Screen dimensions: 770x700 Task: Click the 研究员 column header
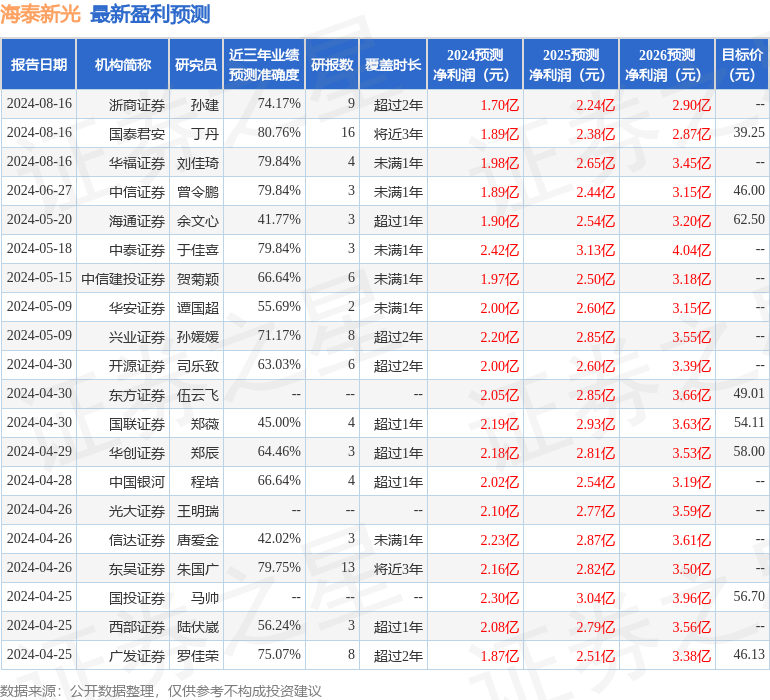tap(196, 64)
